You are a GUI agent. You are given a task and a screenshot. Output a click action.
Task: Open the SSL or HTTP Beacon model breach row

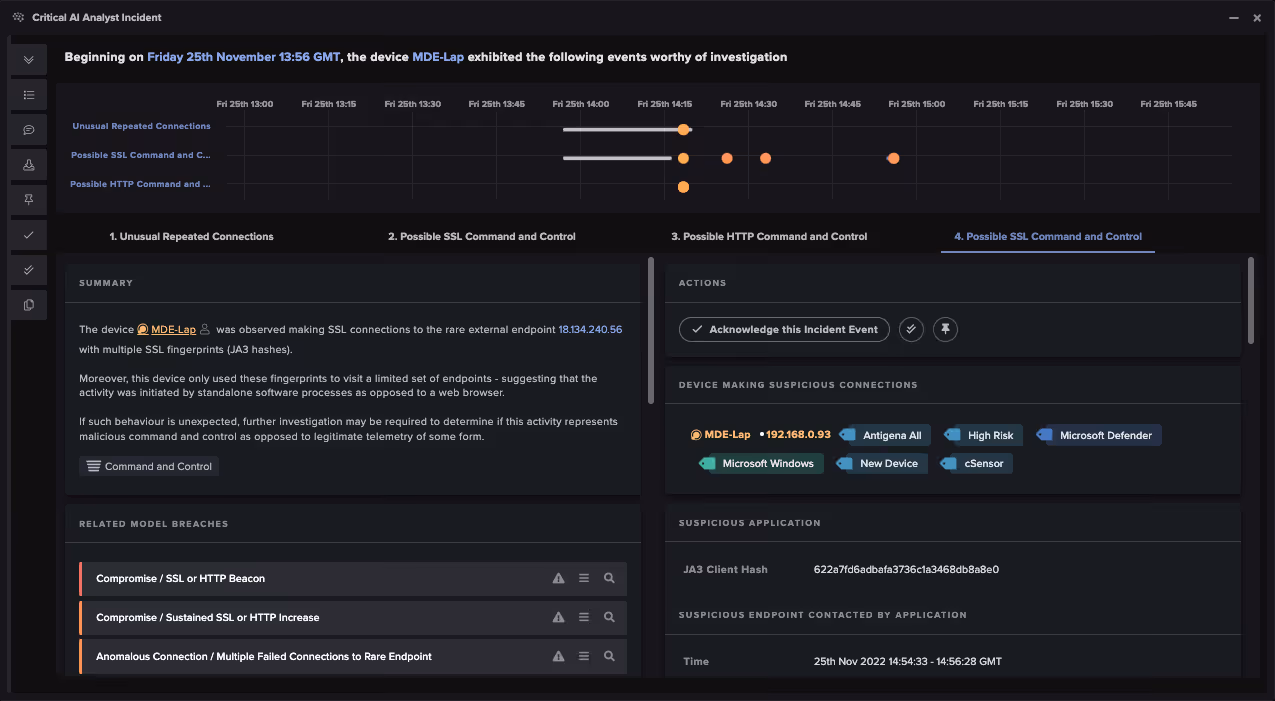point(353,579)
